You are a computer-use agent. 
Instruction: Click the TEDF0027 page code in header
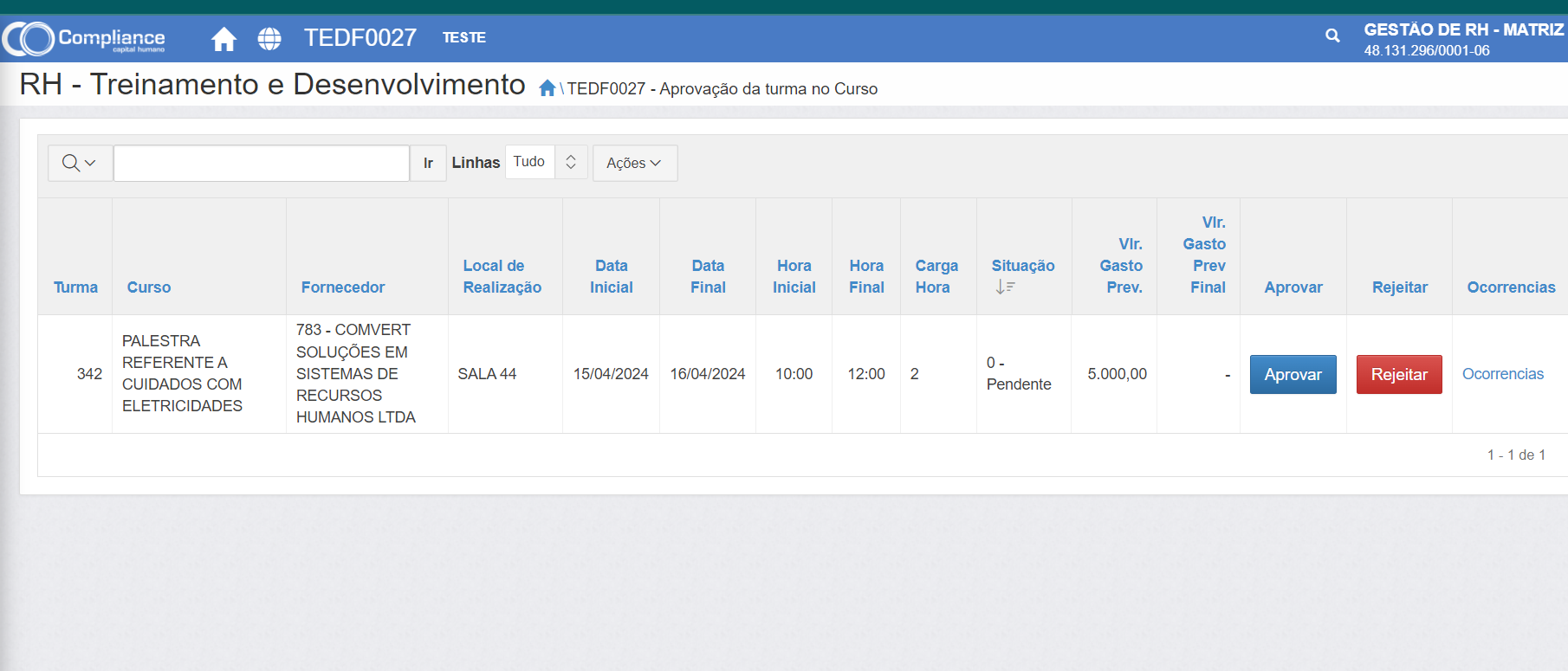point(360,38)
